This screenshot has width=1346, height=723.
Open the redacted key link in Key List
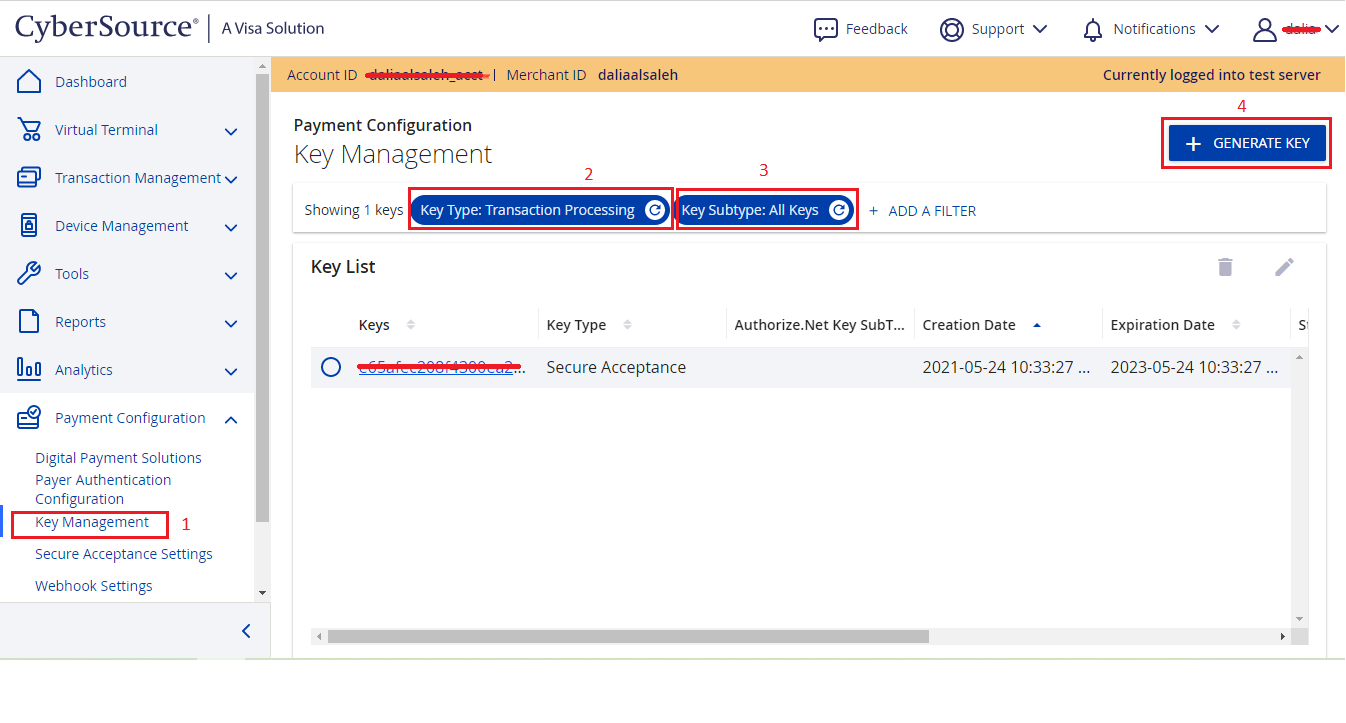pos(440,367)
